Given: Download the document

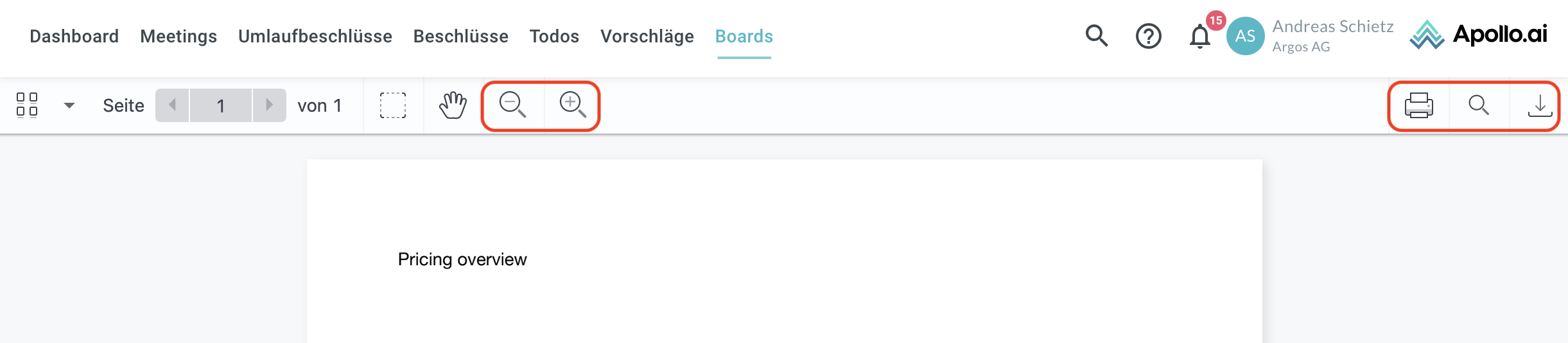Looking at the screenshot, I should coord(1539,105).
